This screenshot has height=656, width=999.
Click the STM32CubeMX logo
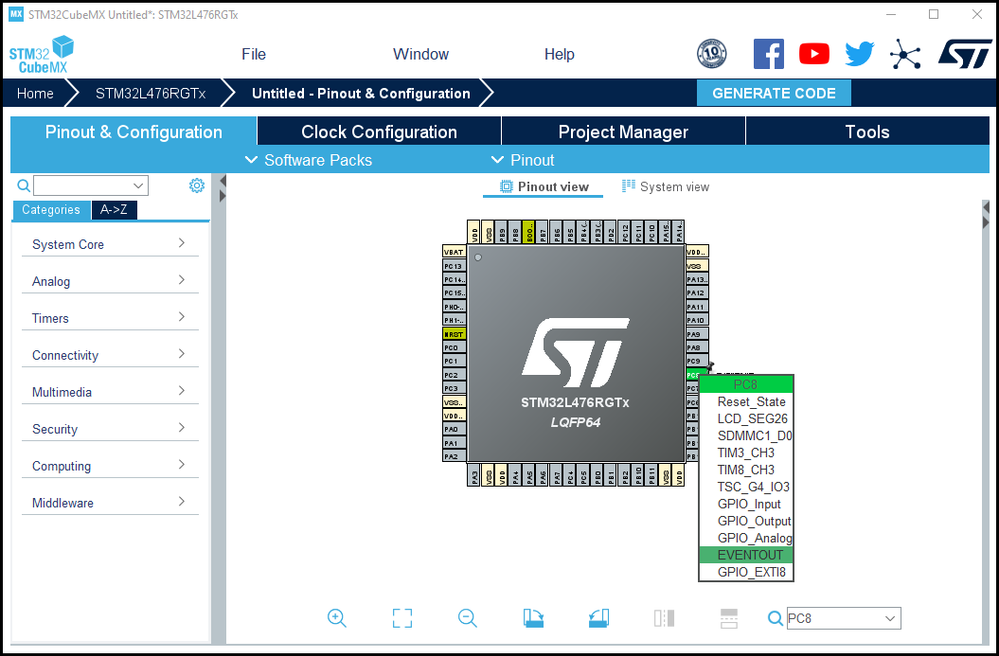[x=41, y=55]
